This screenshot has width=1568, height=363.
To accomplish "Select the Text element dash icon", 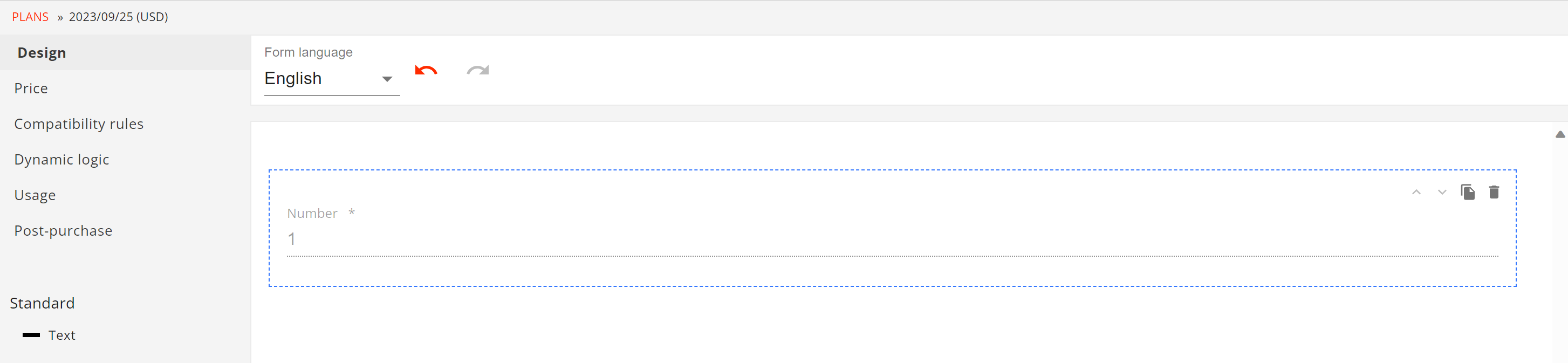I will point(31,335).
